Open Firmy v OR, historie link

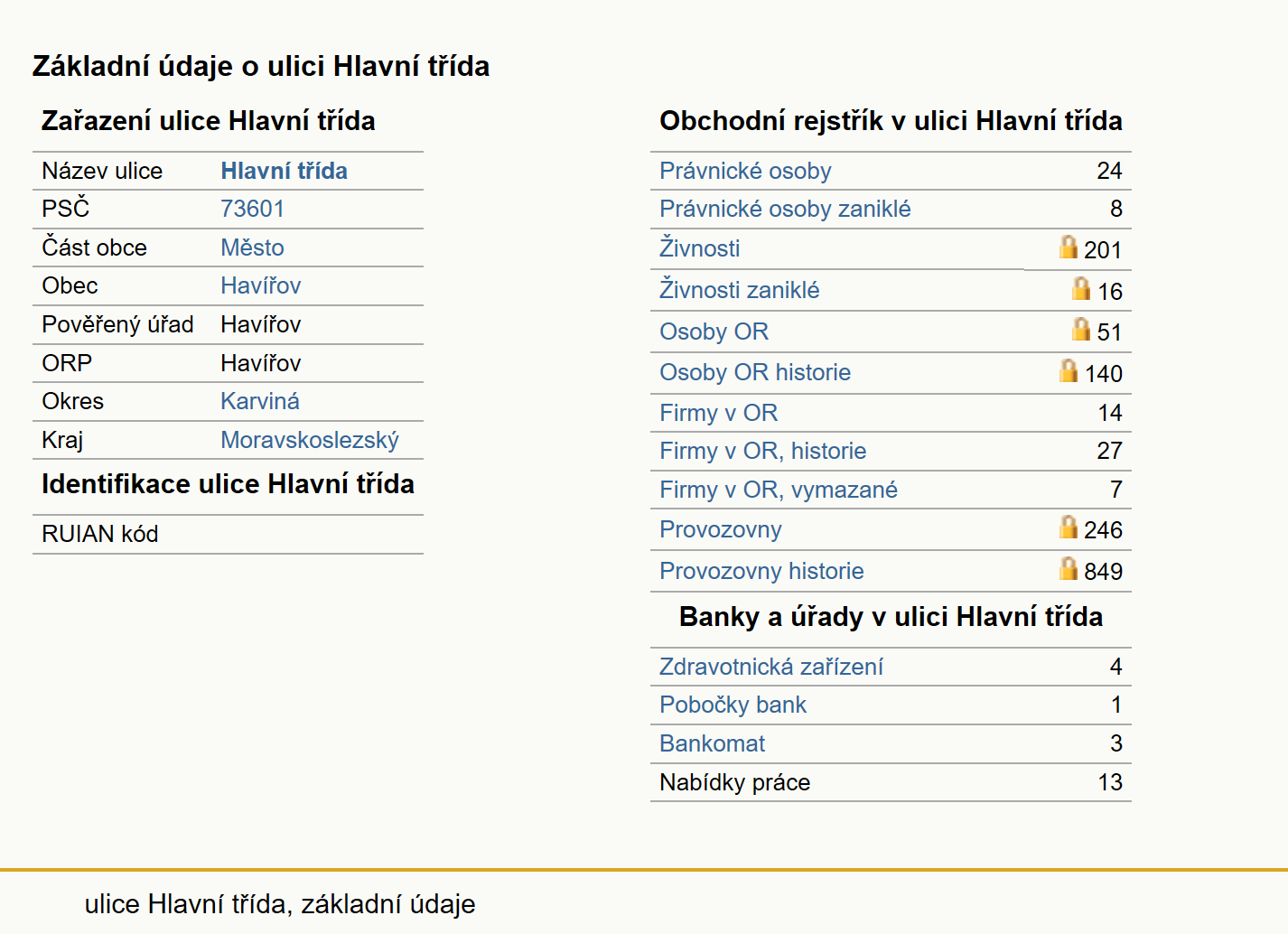[x=762, y=451]
